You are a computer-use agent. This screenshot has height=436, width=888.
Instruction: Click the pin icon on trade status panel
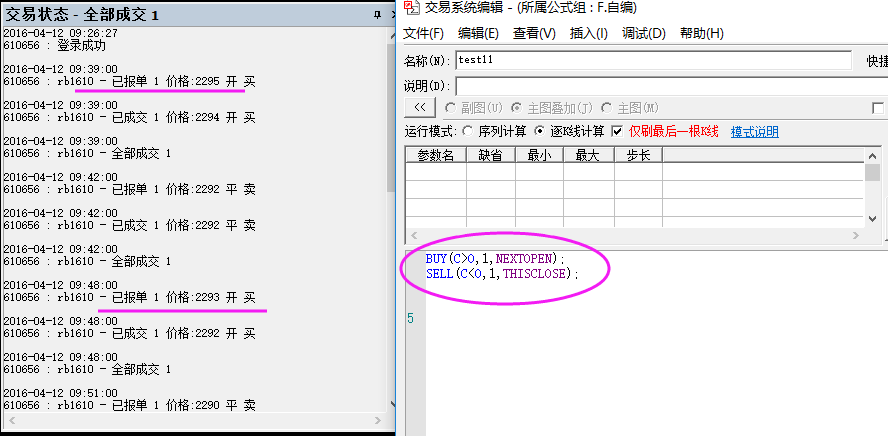[x=377, y=14]
